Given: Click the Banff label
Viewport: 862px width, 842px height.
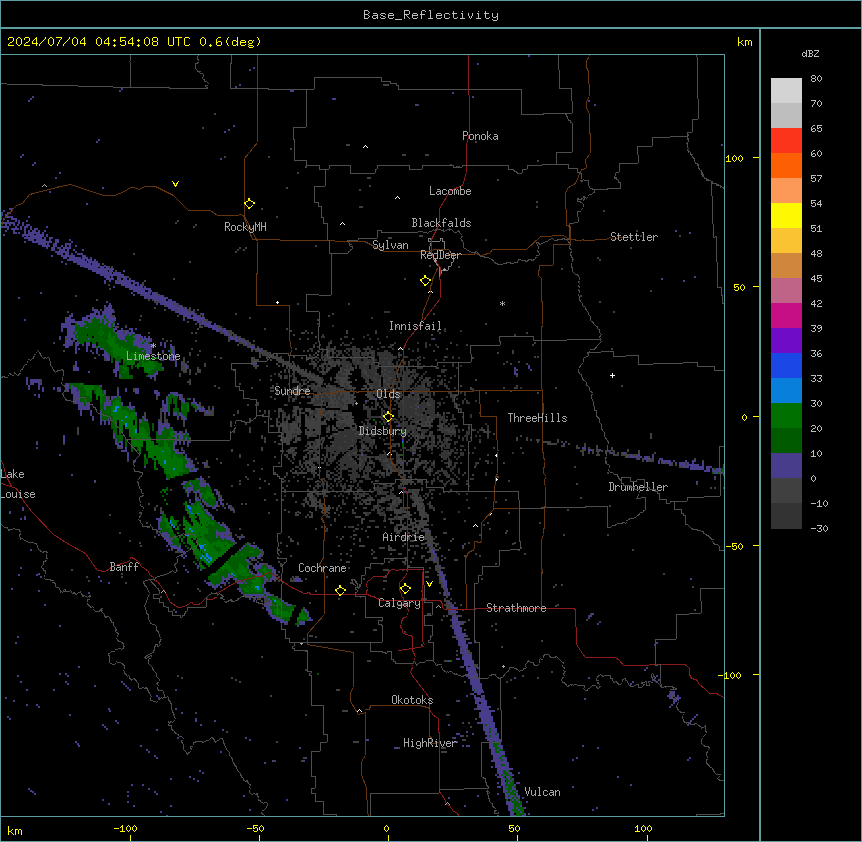Looking at the screenshot, I should (124, 567).
